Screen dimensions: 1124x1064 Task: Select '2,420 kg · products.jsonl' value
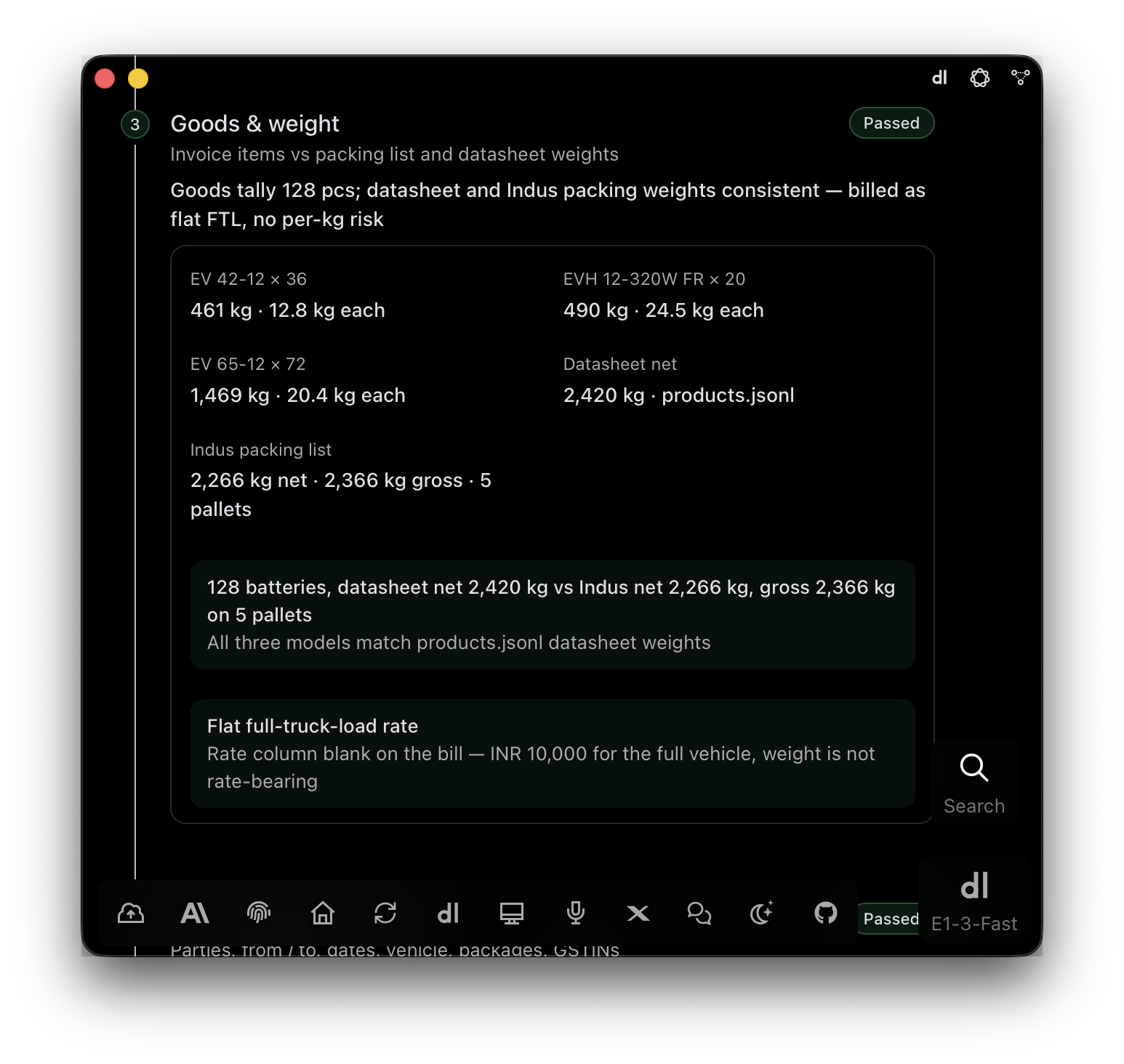point(679,395)
